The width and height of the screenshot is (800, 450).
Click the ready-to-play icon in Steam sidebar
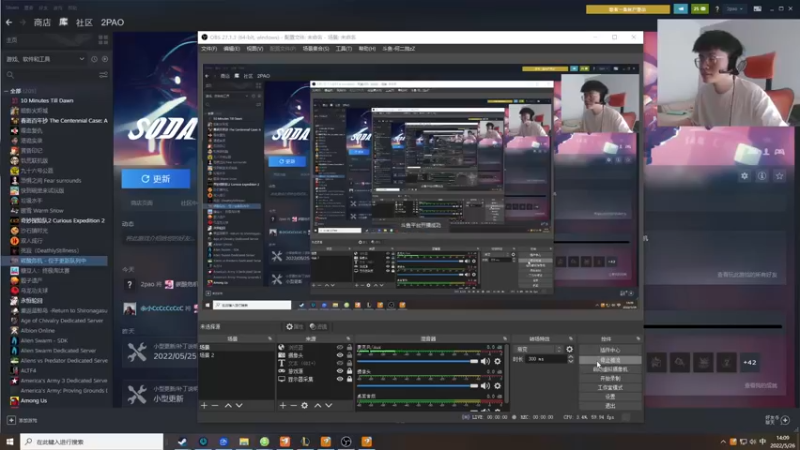[105, 59]
